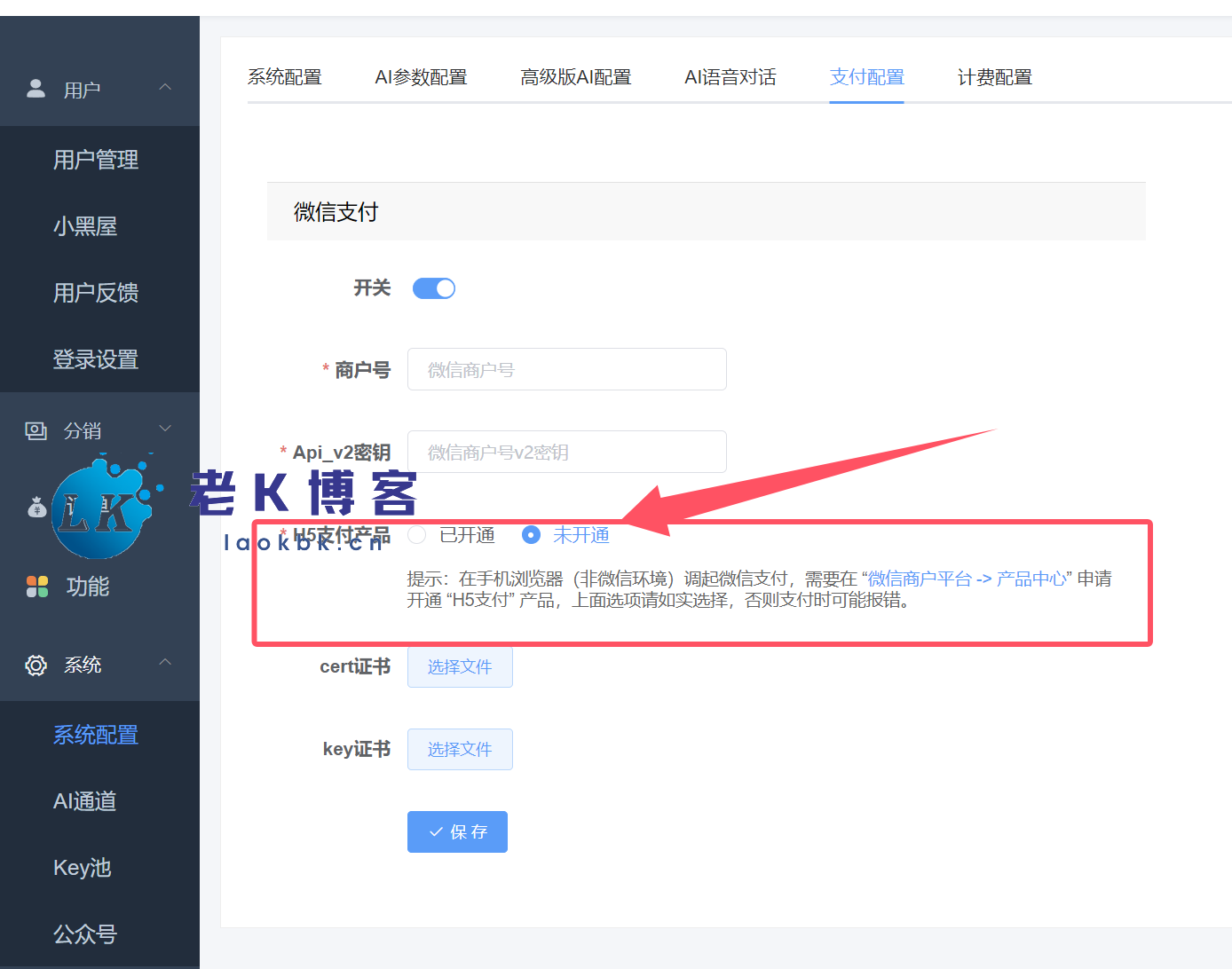Screen dimensions: 1232x969
Task: Click the money bag sidebar icon
Action: [36, 508]
